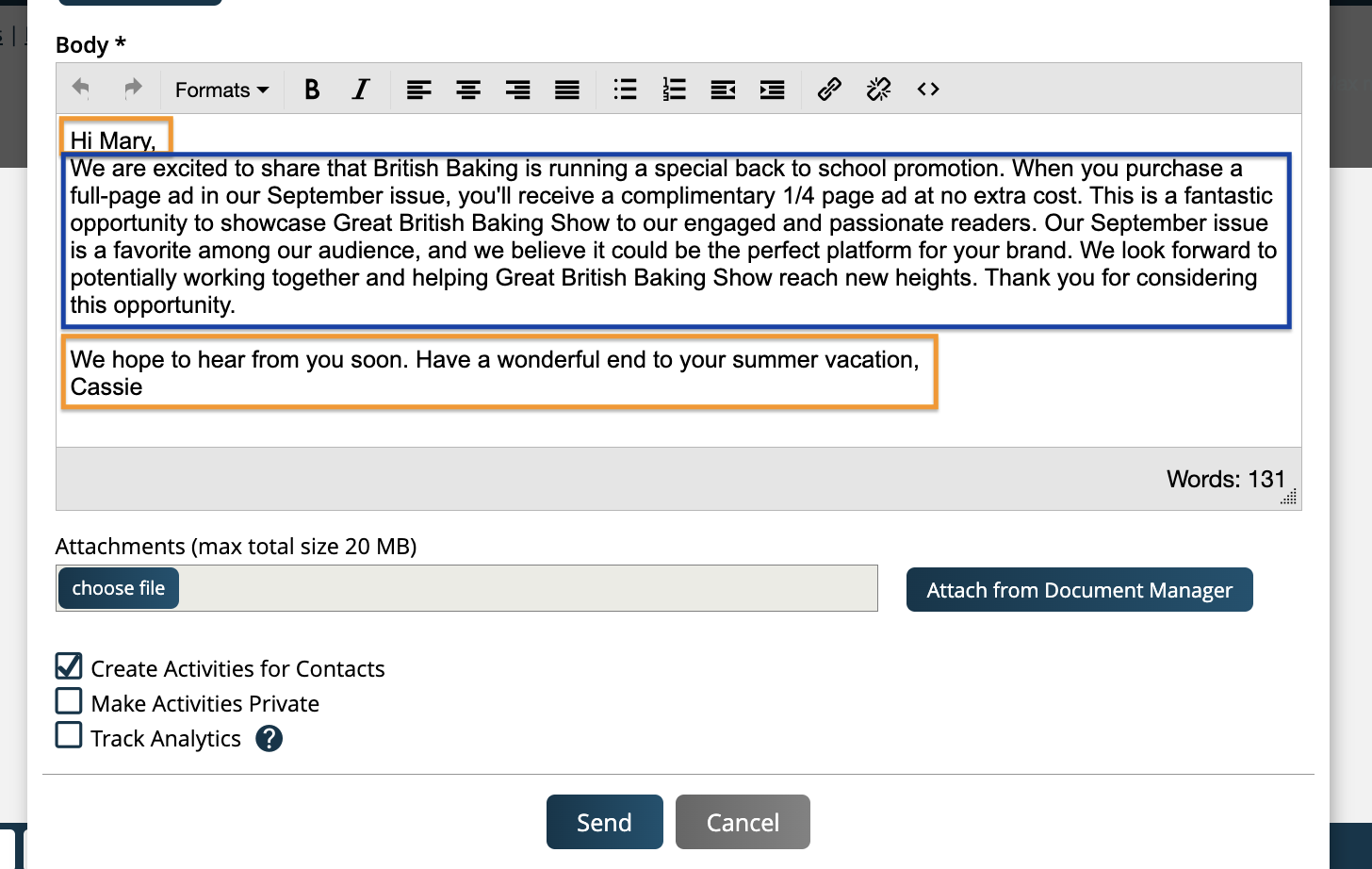Insert a hyperlink with link icon
The image size is (1372, 869).
coord(829,89)
